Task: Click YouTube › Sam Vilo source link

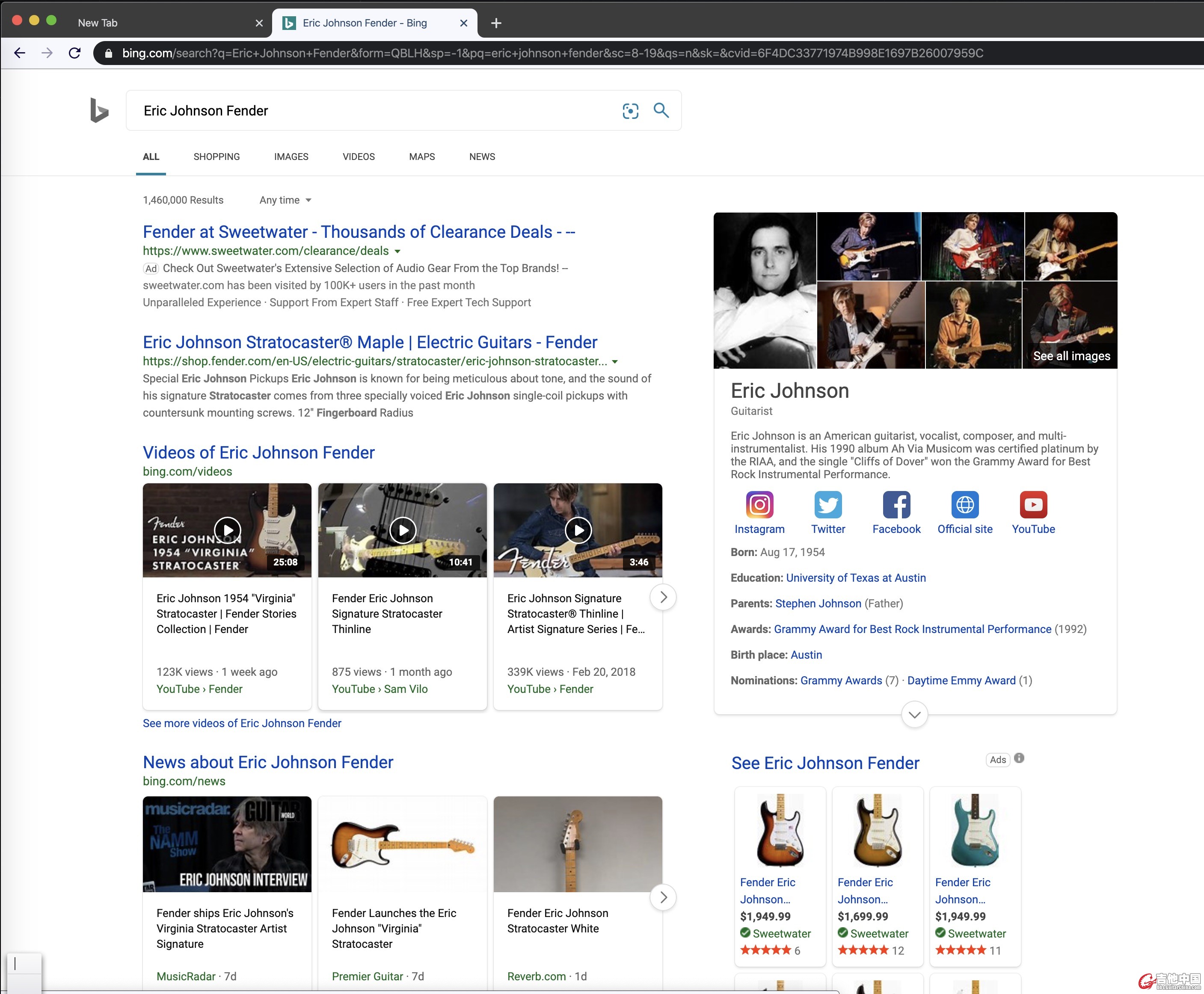Action: click(379, 689)
